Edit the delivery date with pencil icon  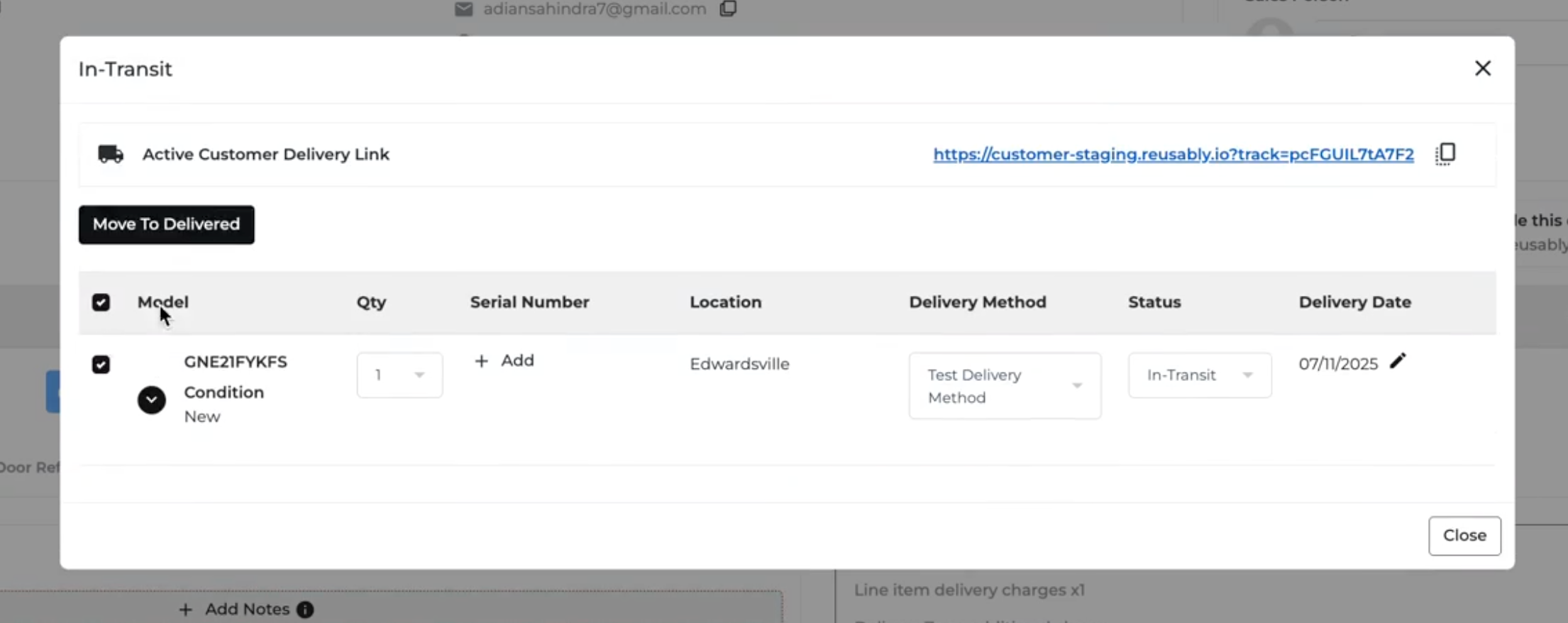[1398, 361]
